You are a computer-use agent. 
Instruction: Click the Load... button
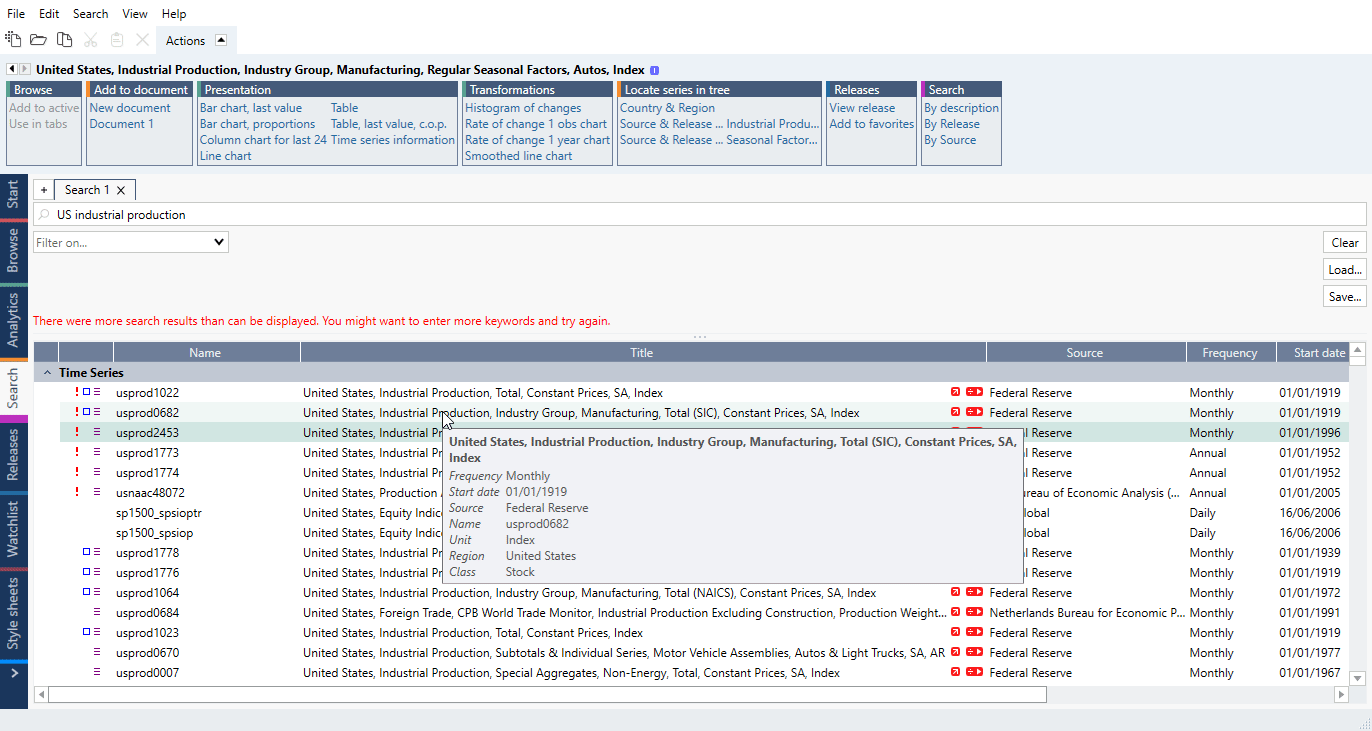tap(1345, 269)
